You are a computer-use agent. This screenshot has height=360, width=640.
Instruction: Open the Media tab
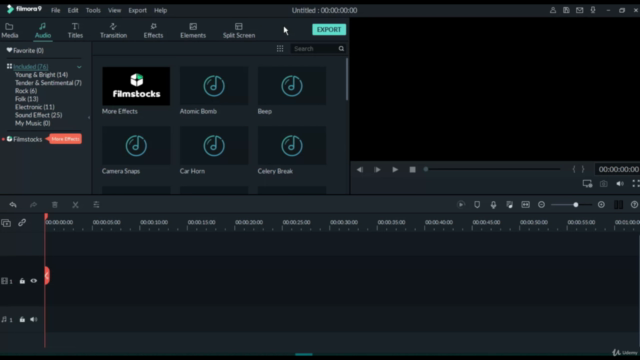10,31
